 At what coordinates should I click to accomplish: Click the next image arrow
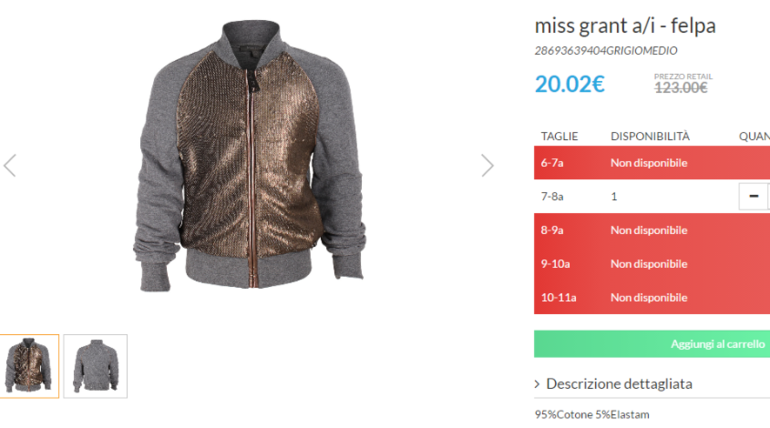487,165
